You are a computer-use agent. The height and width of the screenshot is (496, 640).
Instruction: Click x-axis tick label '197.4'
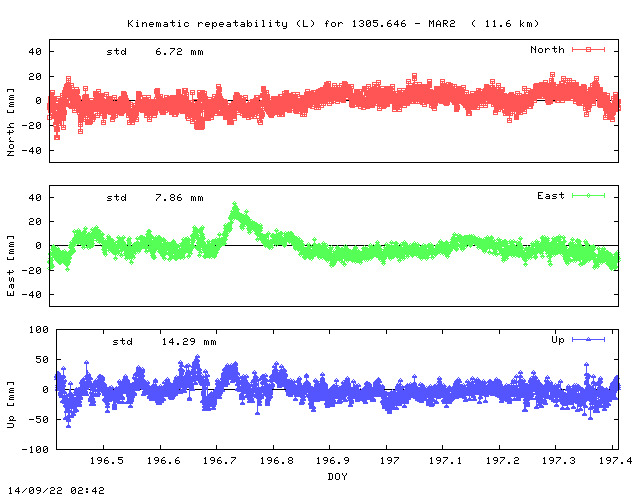[x=615, y=460]
